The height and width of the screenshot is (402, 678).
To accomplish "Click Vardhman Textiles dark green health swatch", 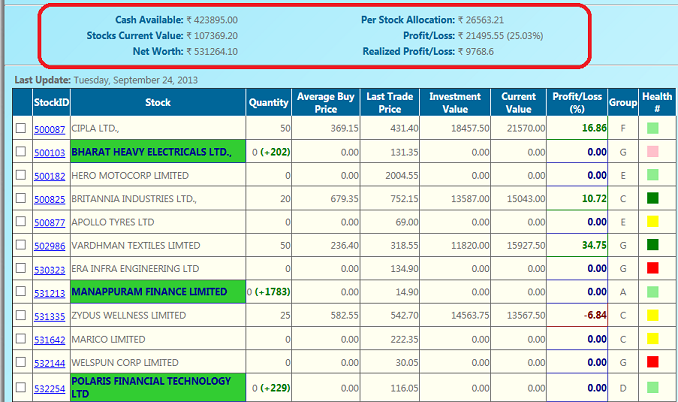I will [x=652, y=245].
